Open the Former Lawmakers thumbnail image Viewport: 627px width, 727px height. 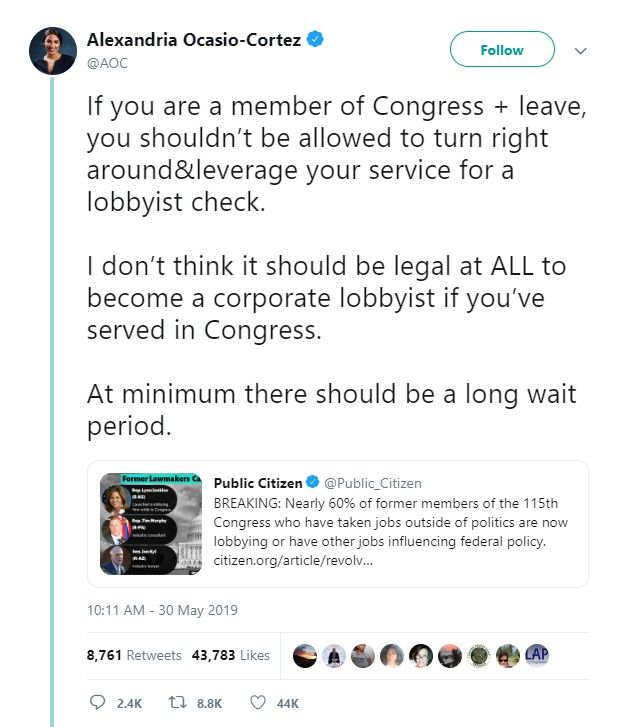click(151, 524)
